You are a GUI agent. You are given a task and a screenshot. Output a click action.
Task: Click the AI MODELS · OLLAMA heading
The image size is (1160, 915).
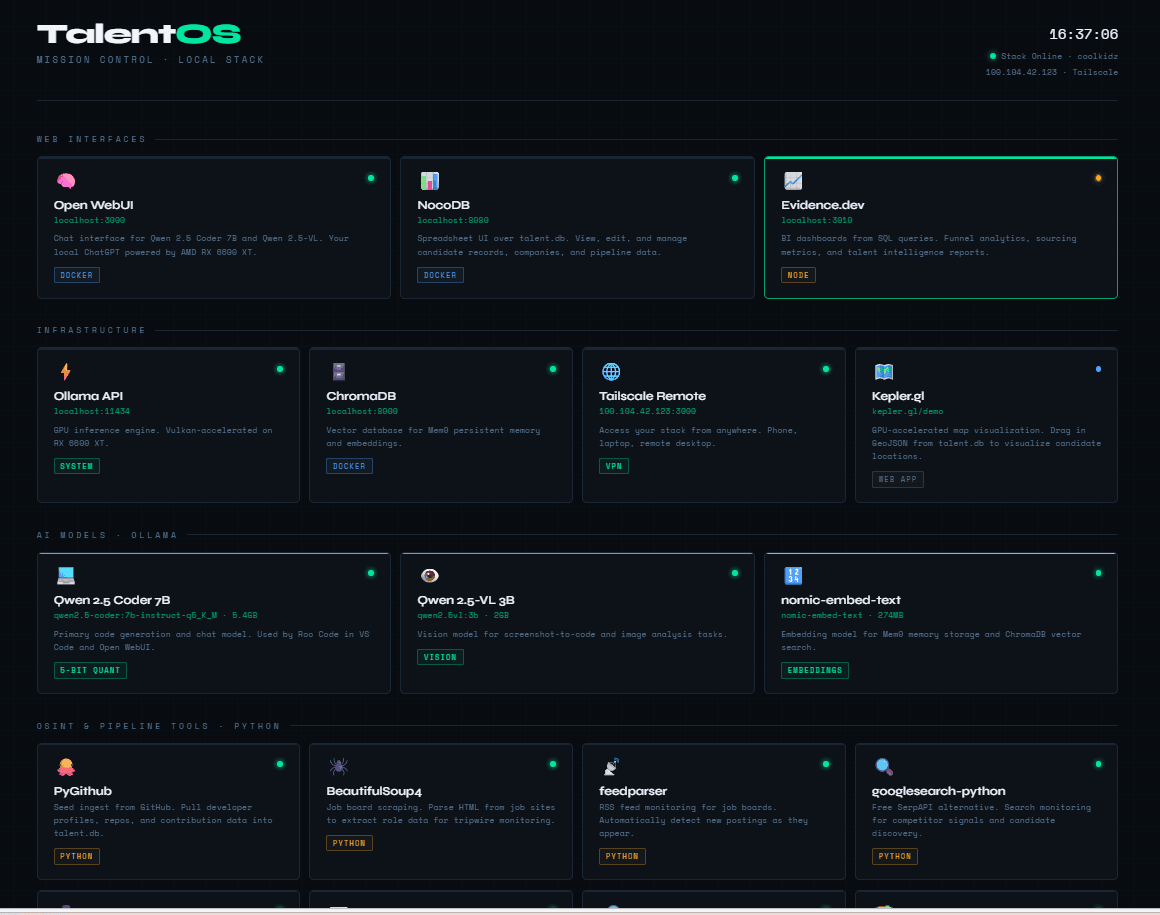point(107,535)
